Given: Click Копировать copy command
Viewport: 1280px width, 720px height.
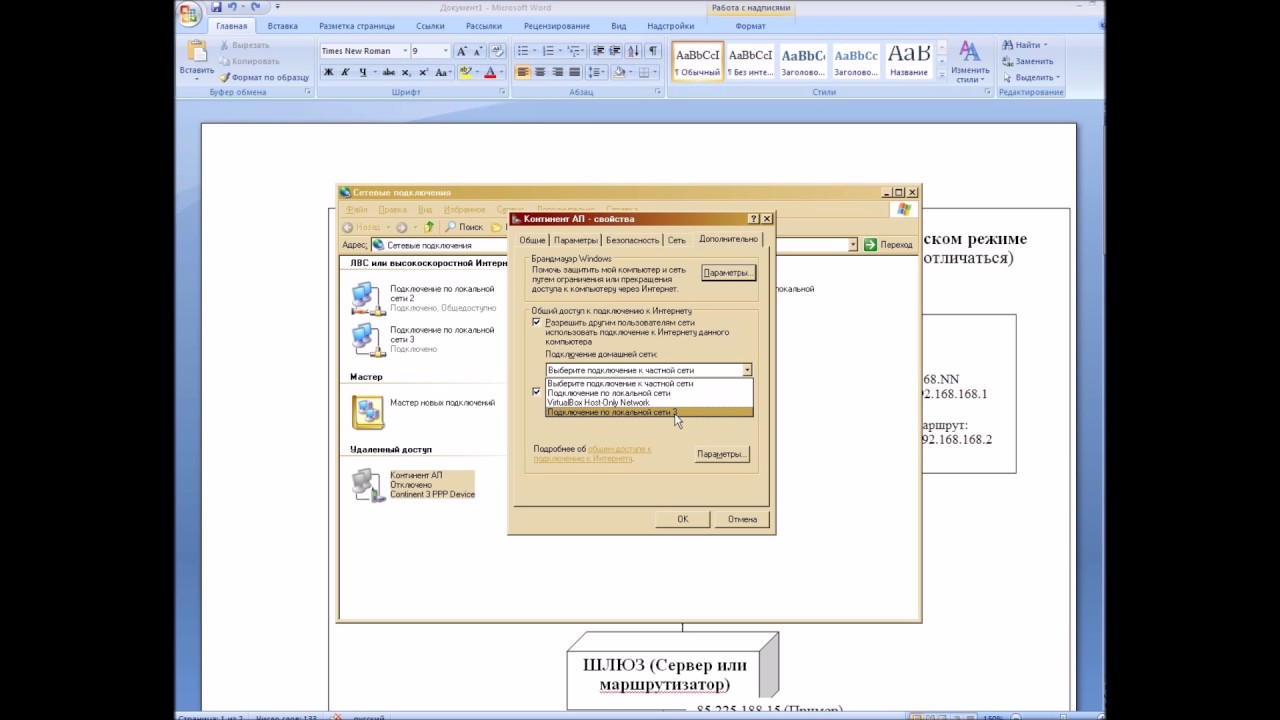Looking at the screenshot, I should tap(248, 61).
